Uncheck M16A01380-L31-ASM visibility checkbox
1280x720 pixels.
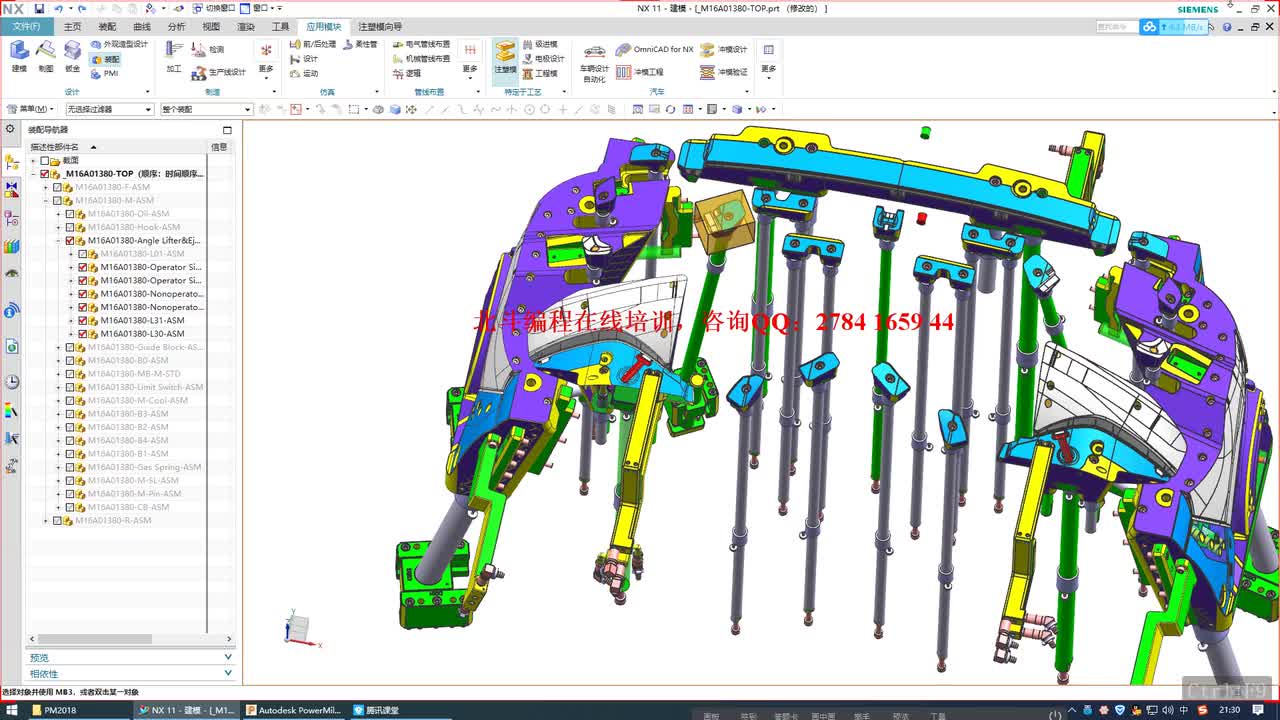[x=83, y=321]
